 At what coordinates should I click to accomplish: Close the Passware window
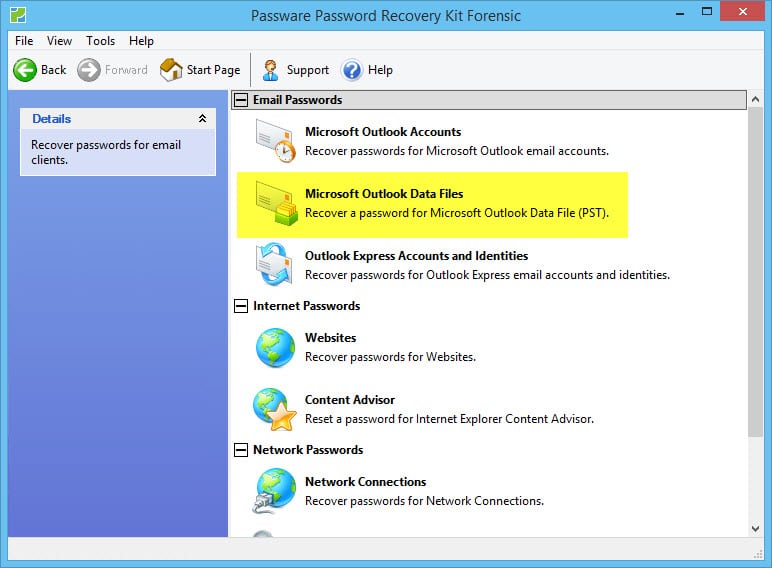pos(742,11)
